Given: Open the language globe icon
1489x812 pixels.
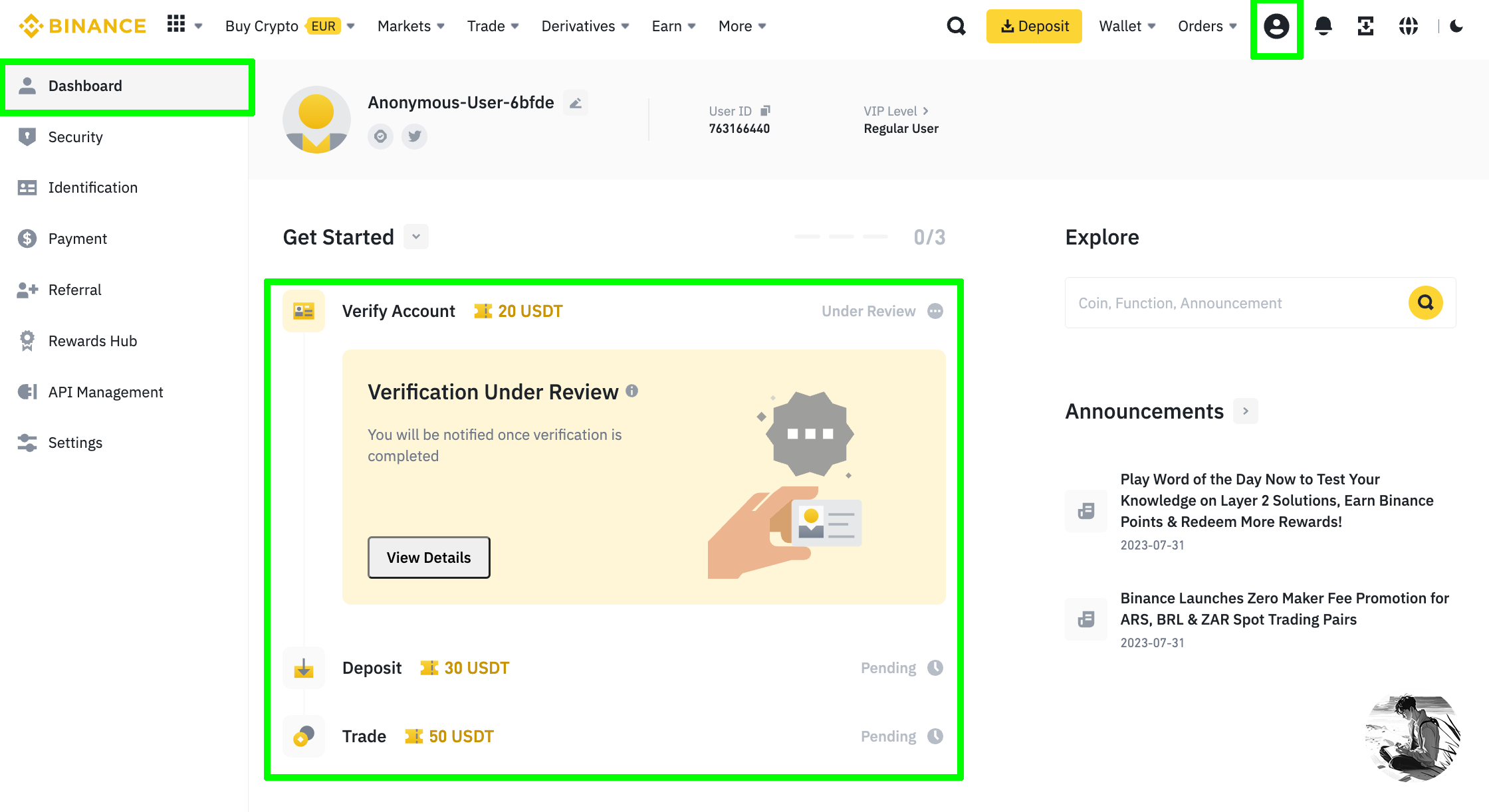Looking at the screenshot, I should pyautogui.click(x=1408, y=26).
